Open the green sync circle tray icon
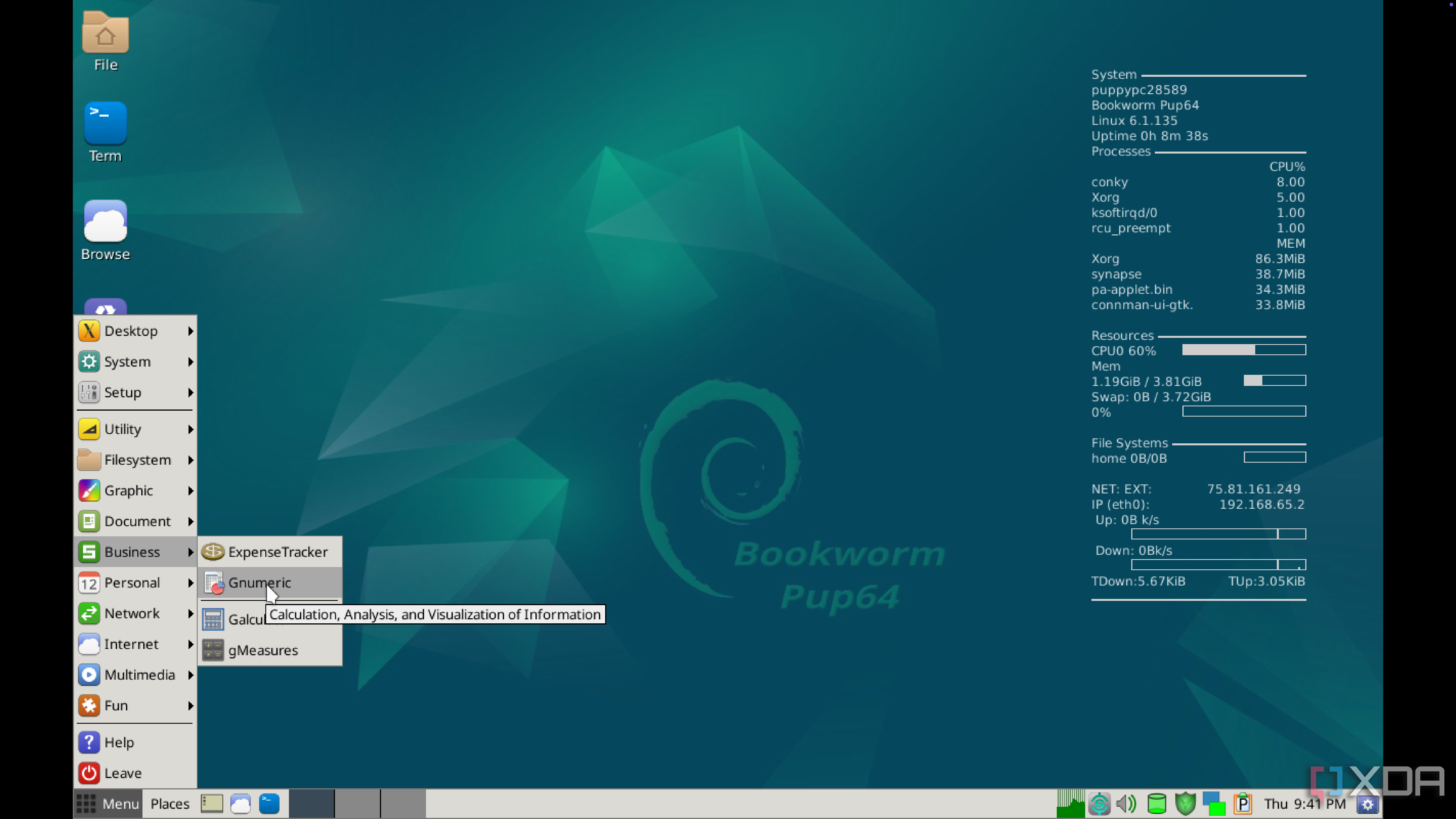1456x819 pixels. point(1099,803)
